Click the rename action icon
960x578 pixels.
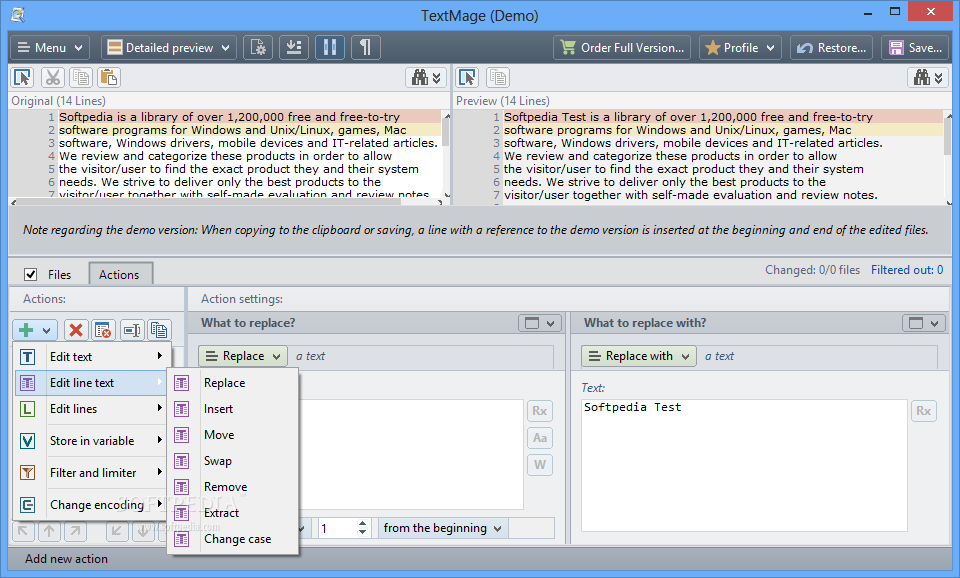point(132,331)
